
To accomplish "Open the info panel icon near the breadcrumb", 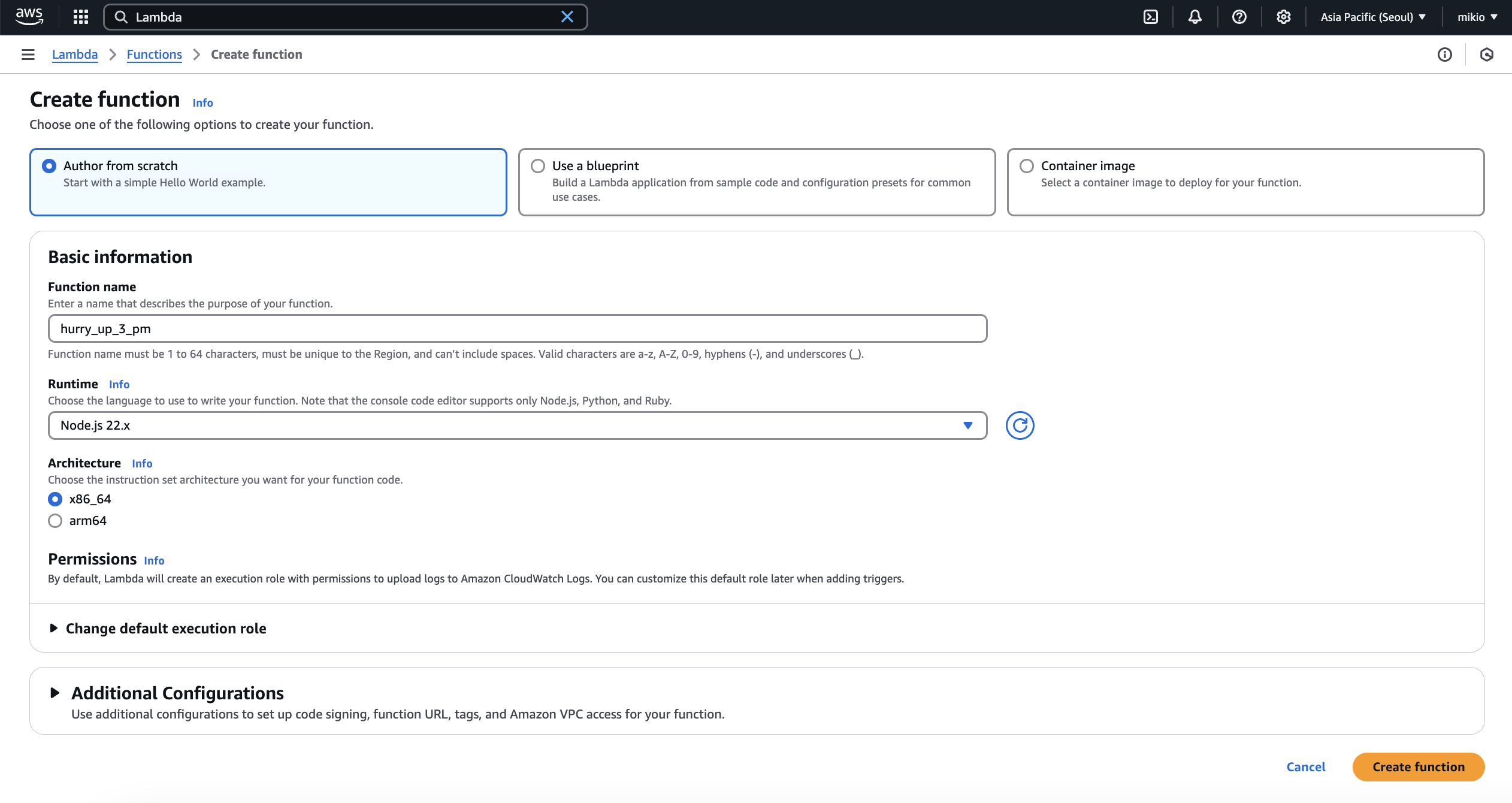I will click(1446, 55).
